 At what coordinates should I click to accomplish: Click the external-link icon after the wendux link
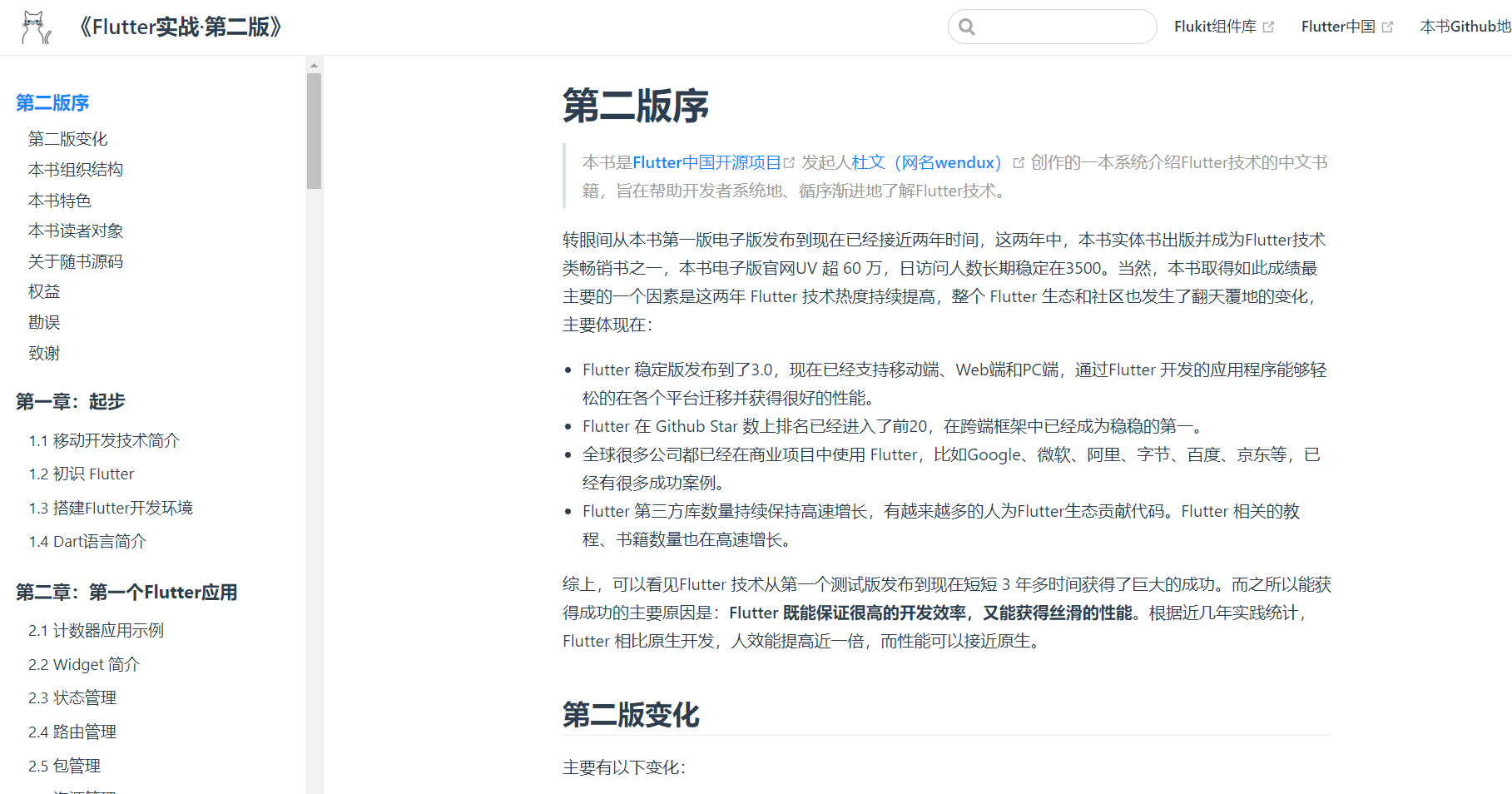(x=1019, y=162)
